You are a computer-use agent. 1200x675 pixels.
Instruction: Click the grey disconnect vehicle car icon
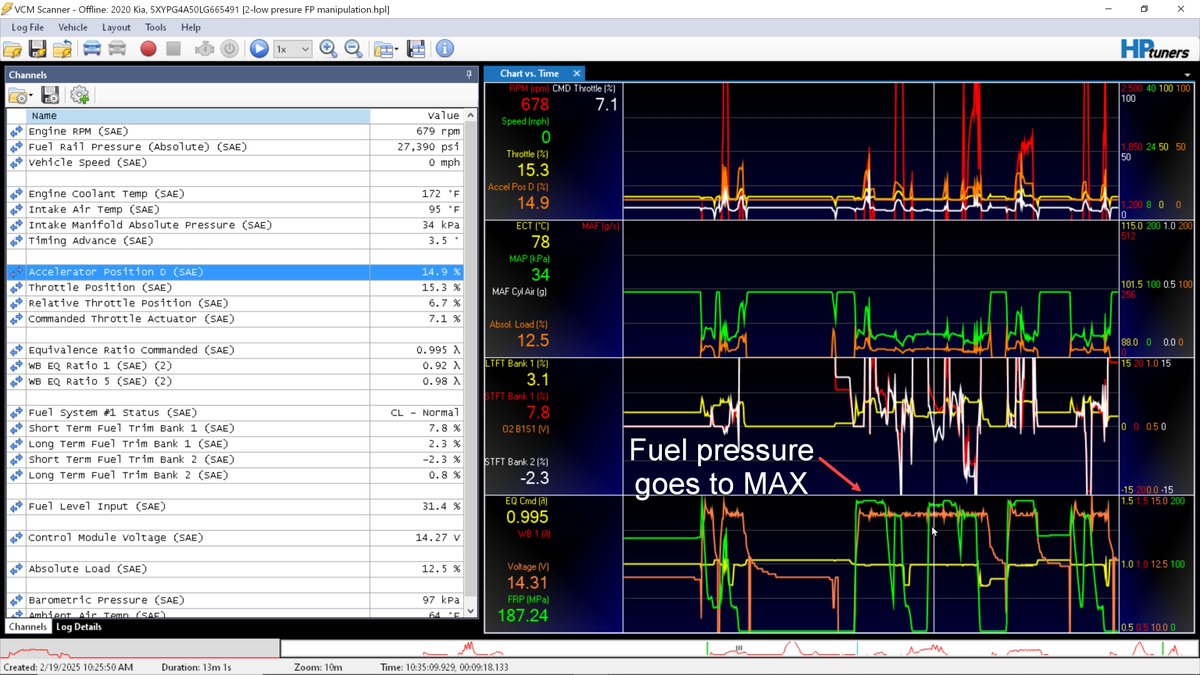coord(117,48)
